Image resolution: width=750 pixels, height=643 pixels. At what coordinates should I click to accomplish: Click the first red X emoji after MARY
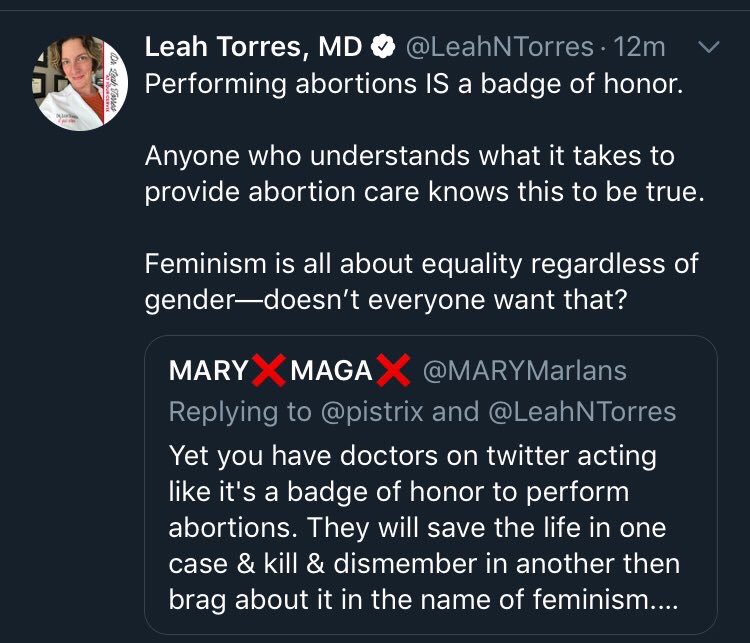[269, 371]
